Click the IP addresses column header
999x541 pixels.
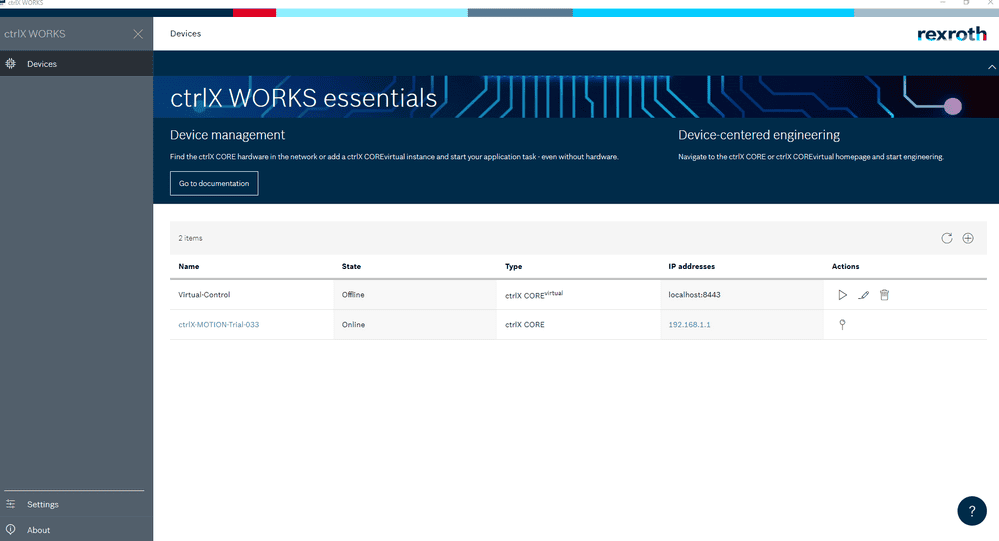click(691, 267)
